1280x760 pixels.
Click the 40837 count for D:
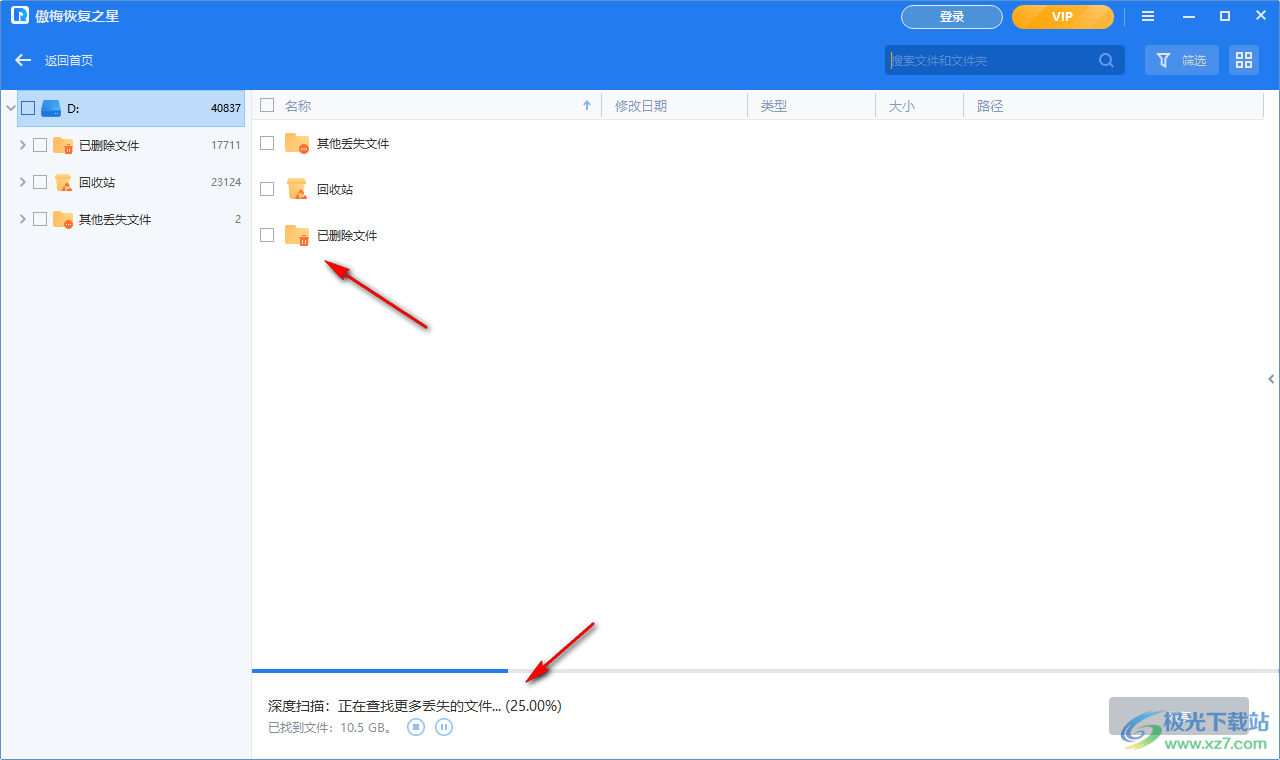(x=226, y=108)
